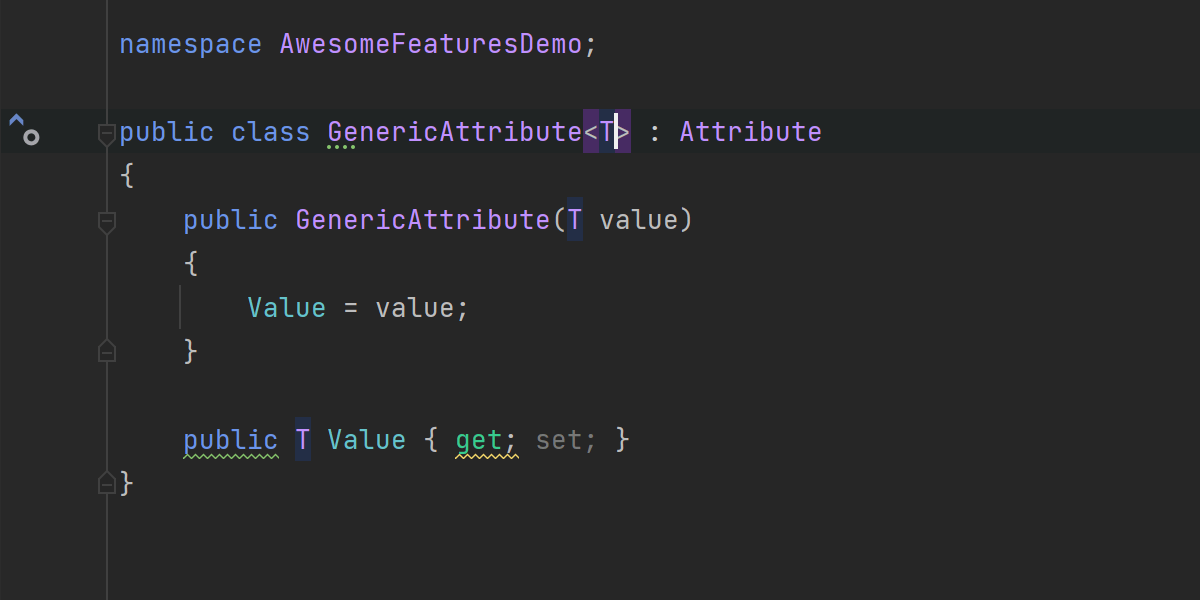Viewport: 1200px width, 600px height.
Task: Collapse the GenericAttribute class fold marker
Action: pos(107,134)
